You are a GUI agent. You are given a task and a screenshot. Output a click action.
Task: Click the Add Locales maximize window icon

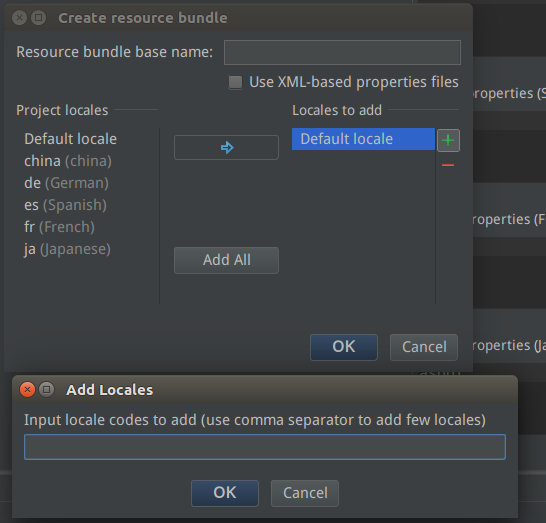pos(46,389)
